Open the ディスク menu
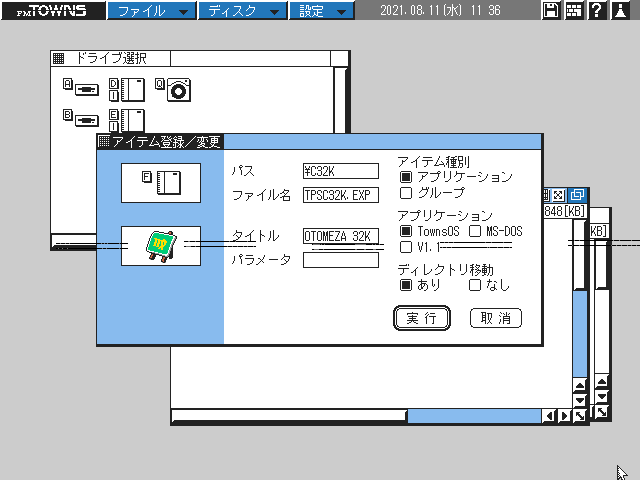 pos(243,11)
